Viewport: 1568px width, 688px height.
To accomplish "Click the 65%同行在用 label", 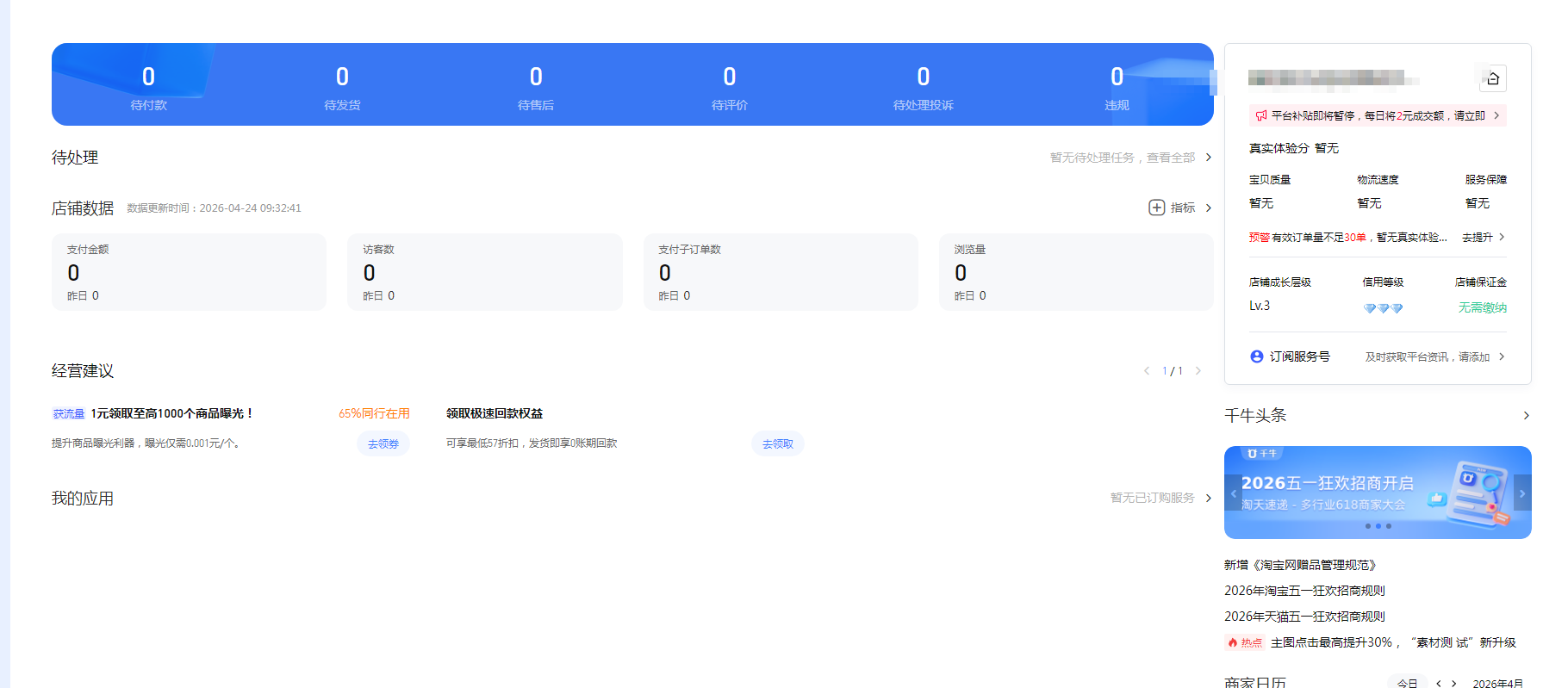I will [x=374, y=414].
